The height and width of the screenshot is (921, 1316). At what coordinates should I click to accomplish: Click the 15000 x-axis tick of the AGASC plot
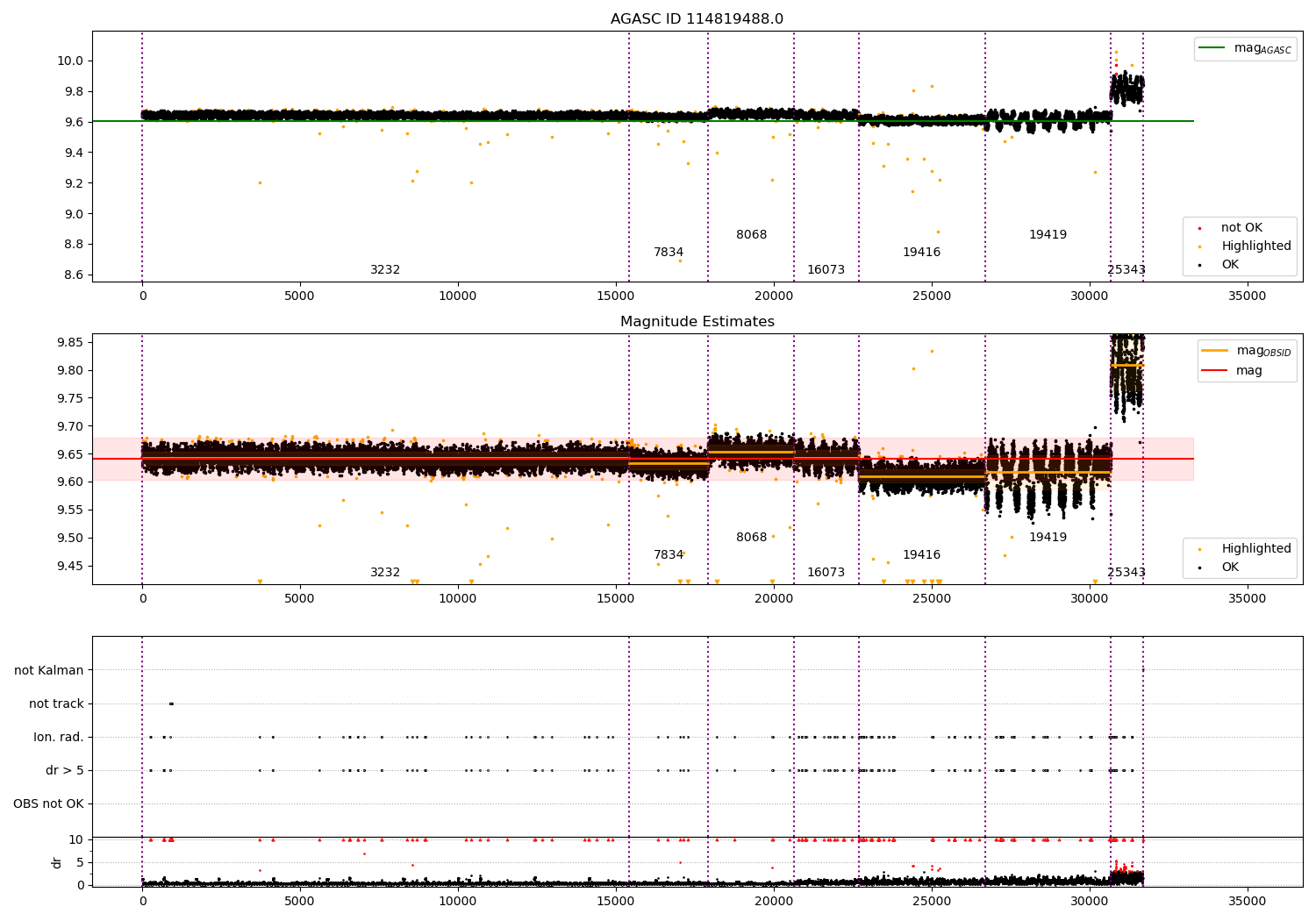click(x=616, y=296)
